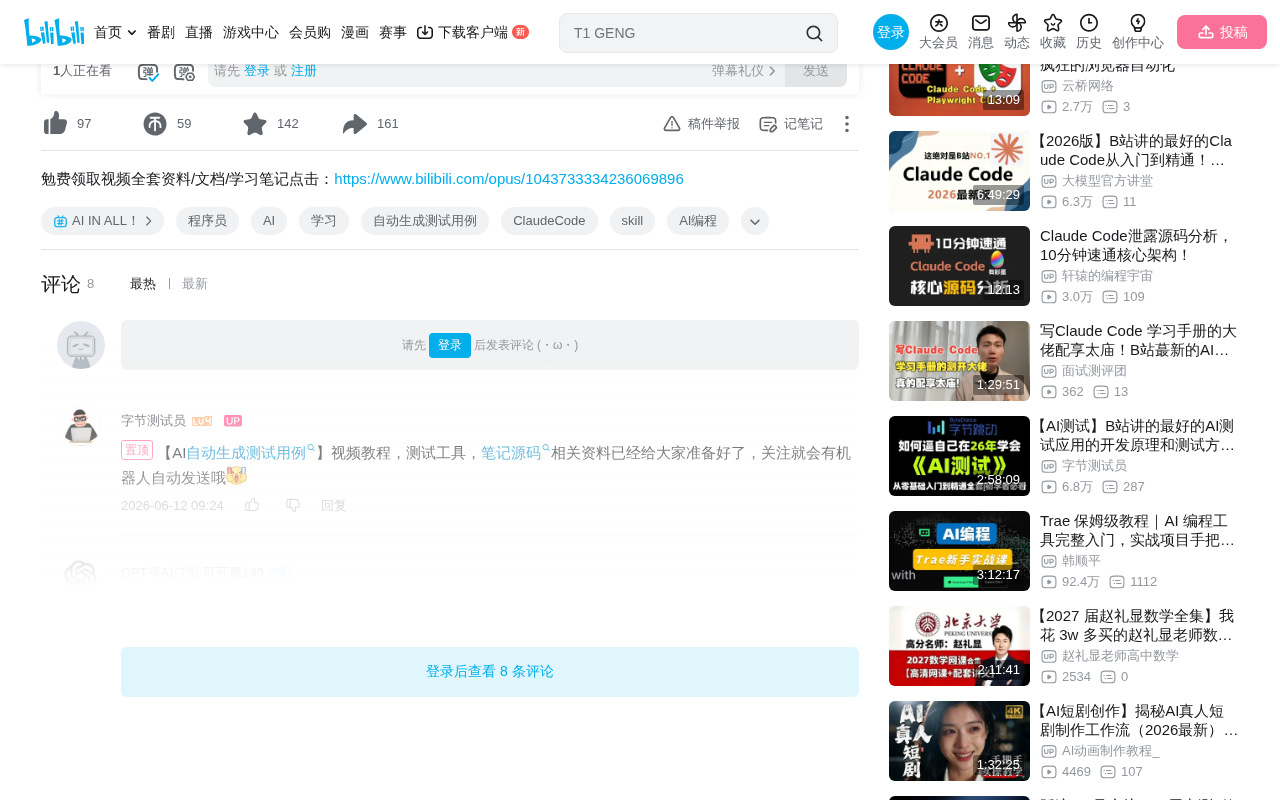Dislike the 字节测试员 comment
The height and width of the screenshot is (800, 1280).
pos(293,505)
